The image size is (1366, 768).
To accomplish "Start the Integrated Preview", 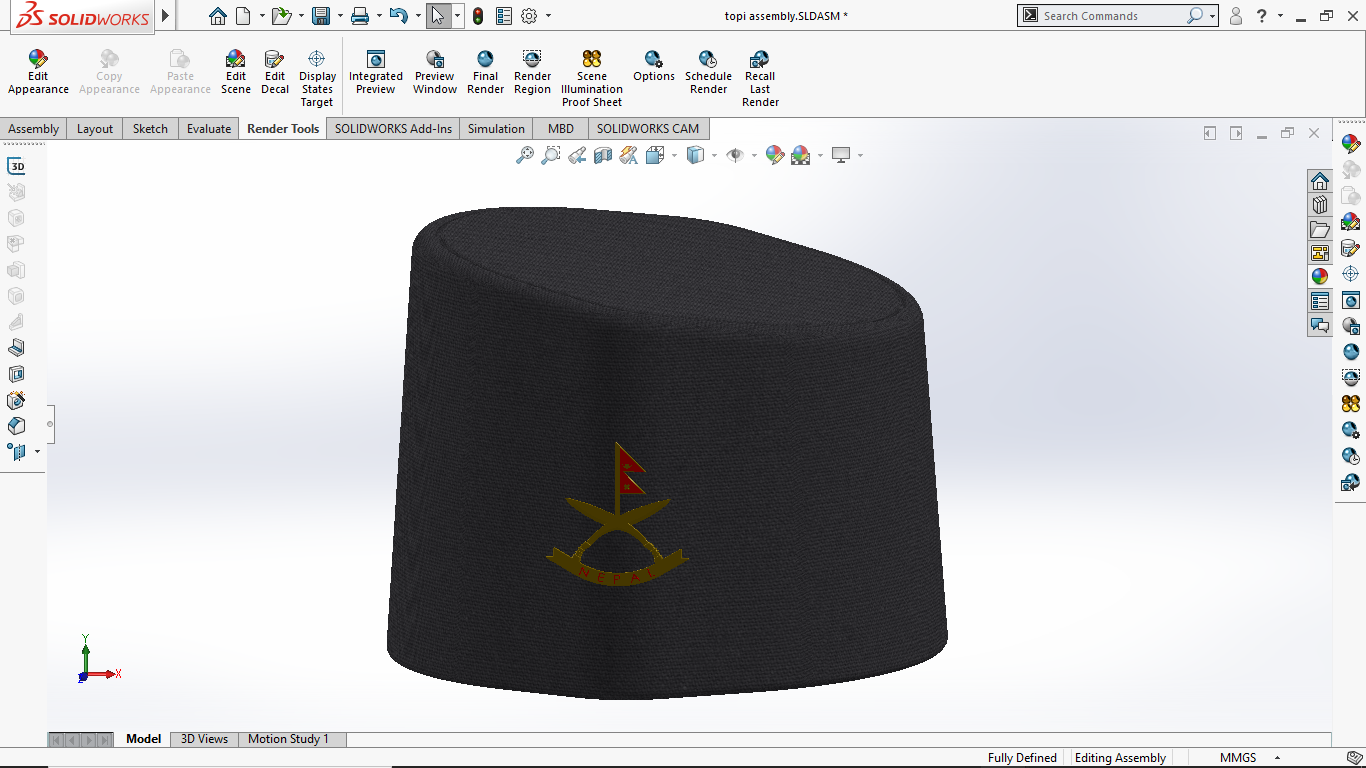I will 376,73.
